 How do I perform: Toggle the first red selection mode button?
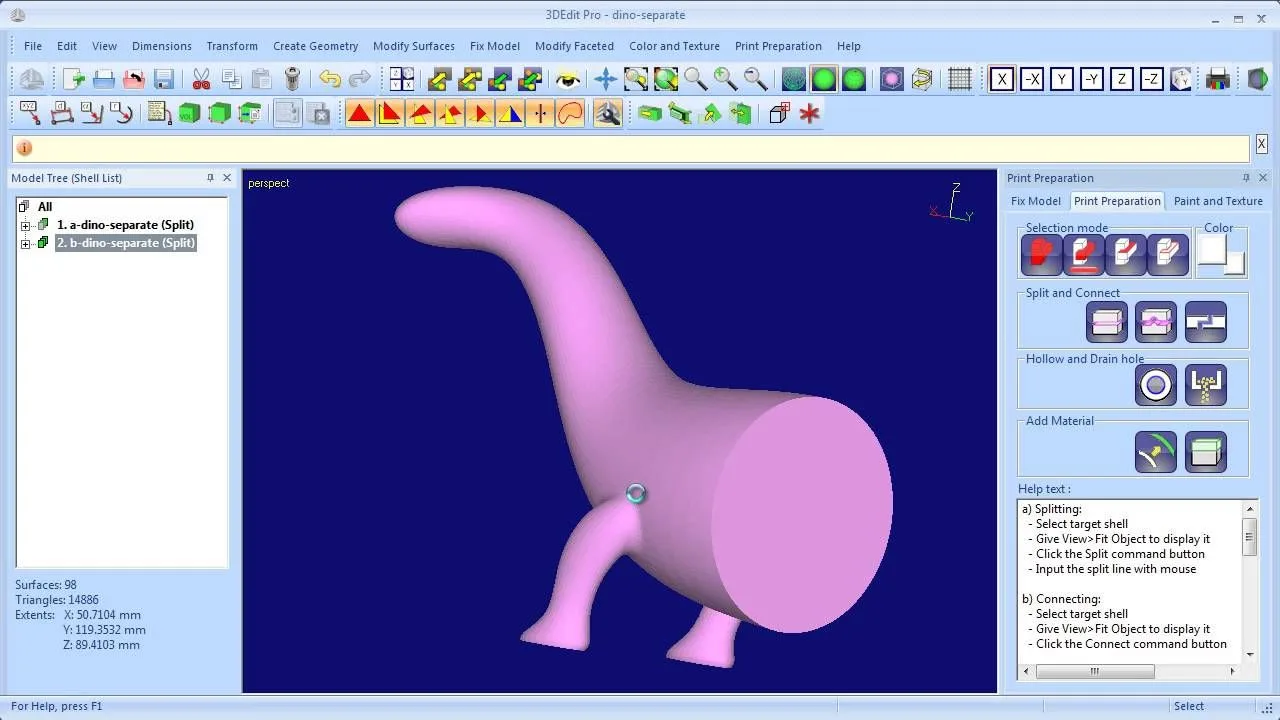point(1041,255)
